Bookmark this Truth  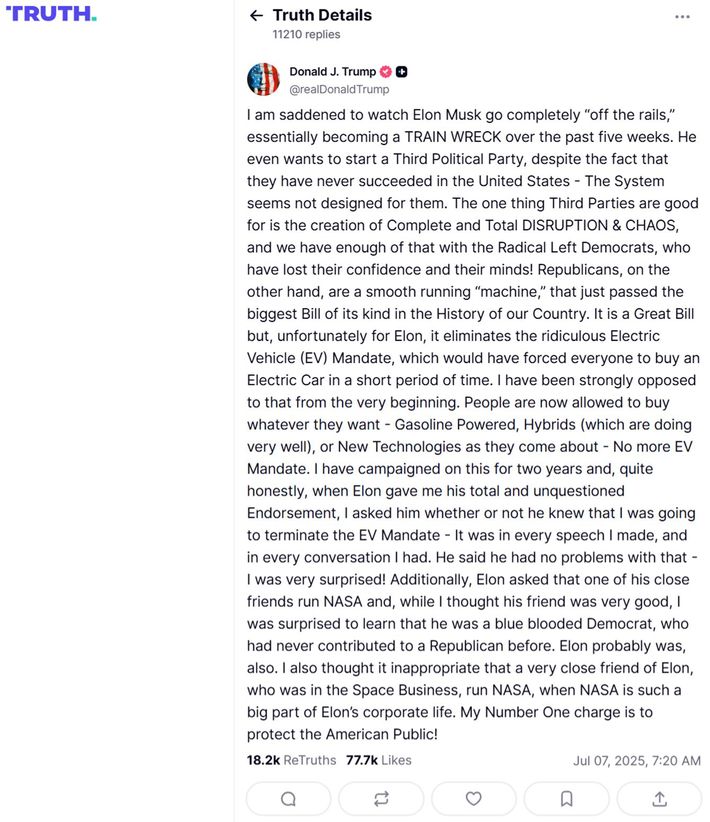[566, 798]
